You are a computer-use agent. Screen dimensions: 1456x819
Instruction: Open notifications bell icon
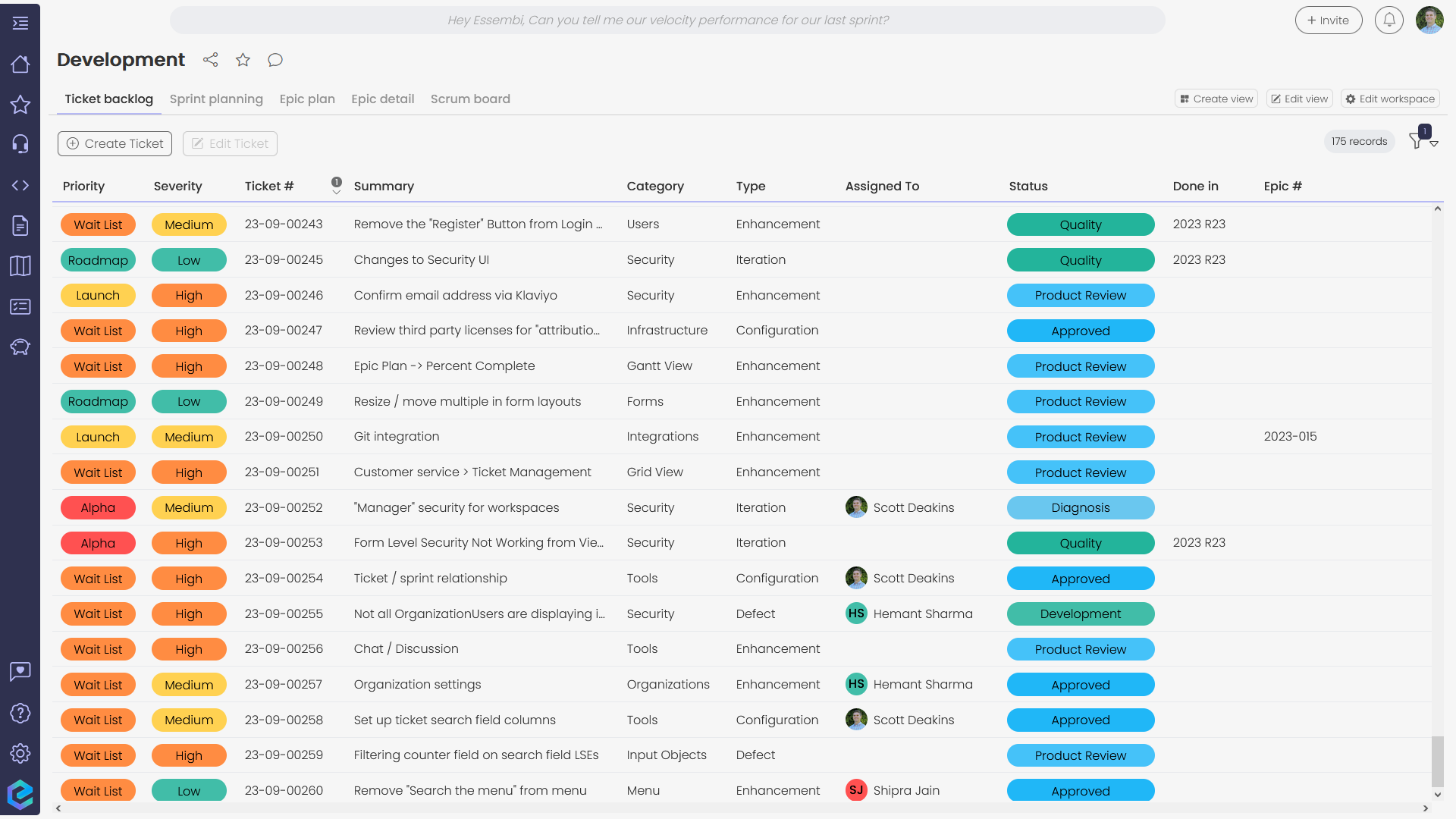[x=1389, y=20]
